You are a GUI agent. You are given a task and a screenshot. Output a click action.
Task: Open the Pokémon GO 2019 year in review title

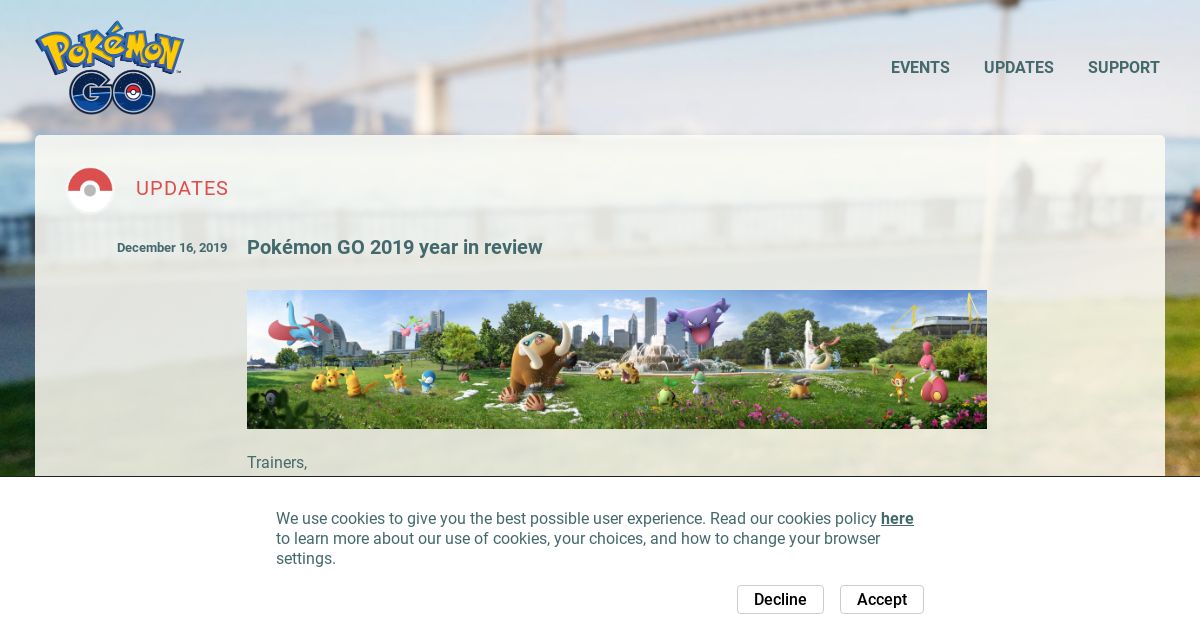(x=394, y=247)
